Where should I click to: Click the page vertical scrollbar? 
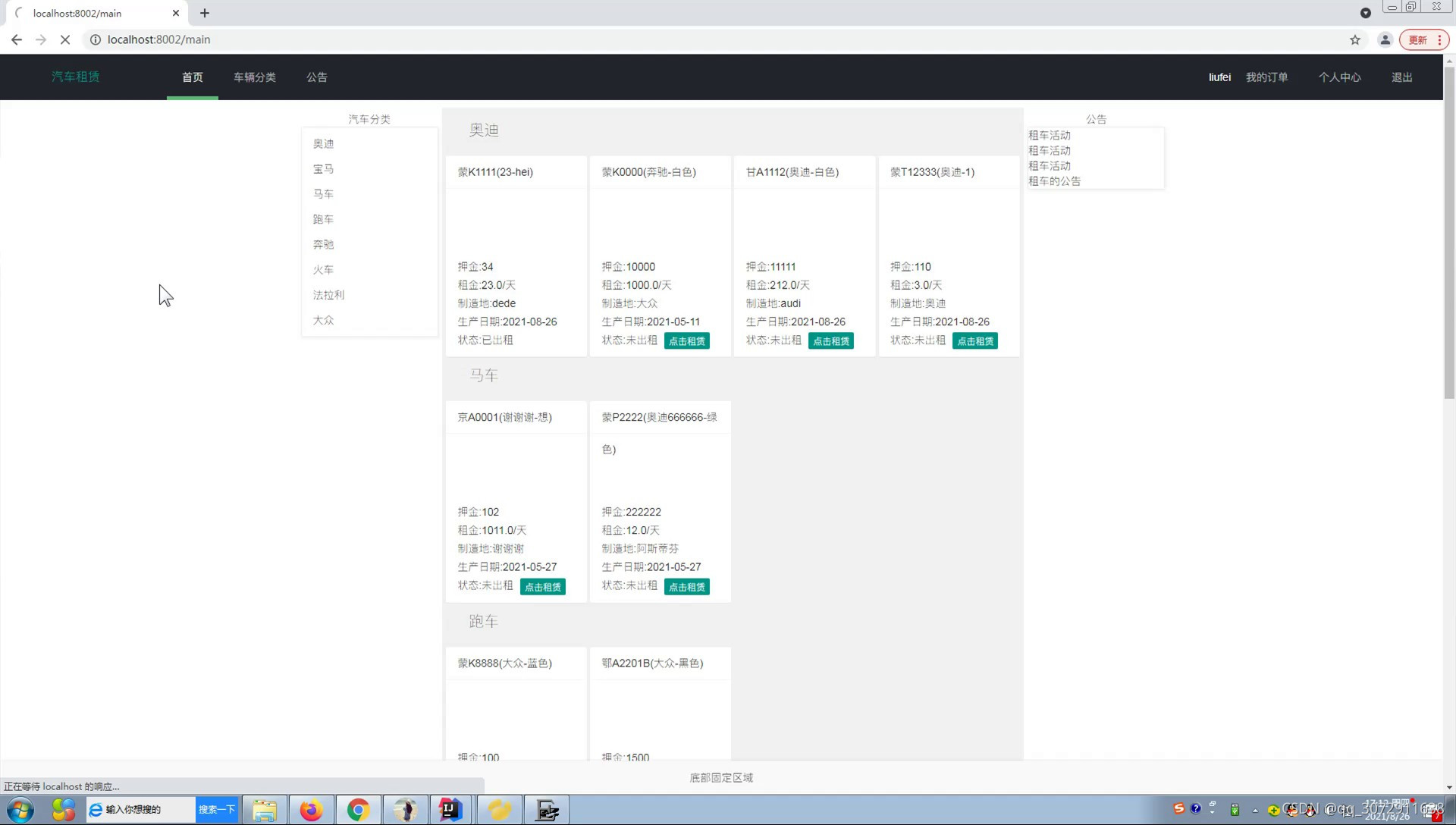click(x=1449, y=231)
